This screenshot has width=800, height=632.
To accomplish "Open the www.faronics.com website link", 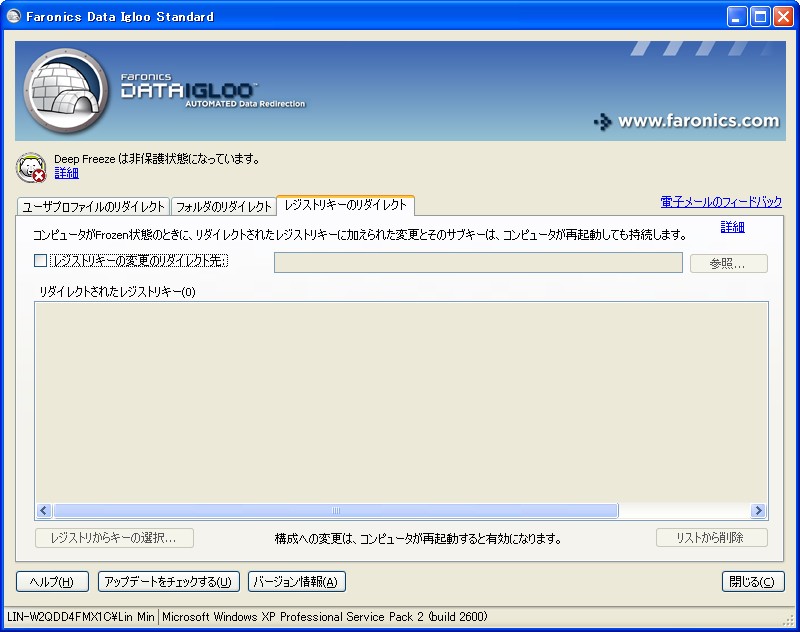I will [698, 121].
